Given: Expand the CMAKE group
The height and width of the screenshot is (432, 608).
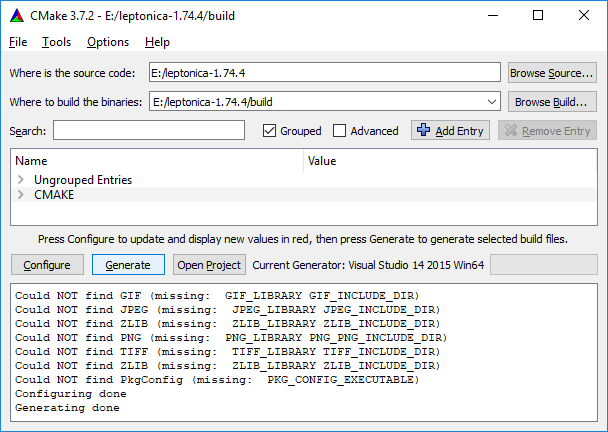Looking at the screenshot, I should 21,194.
